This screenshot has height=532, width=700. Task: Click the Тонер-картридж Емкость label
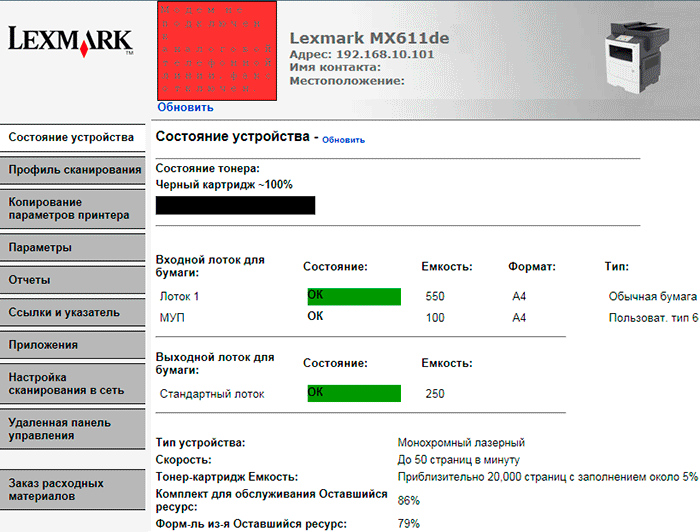[227, 477]
